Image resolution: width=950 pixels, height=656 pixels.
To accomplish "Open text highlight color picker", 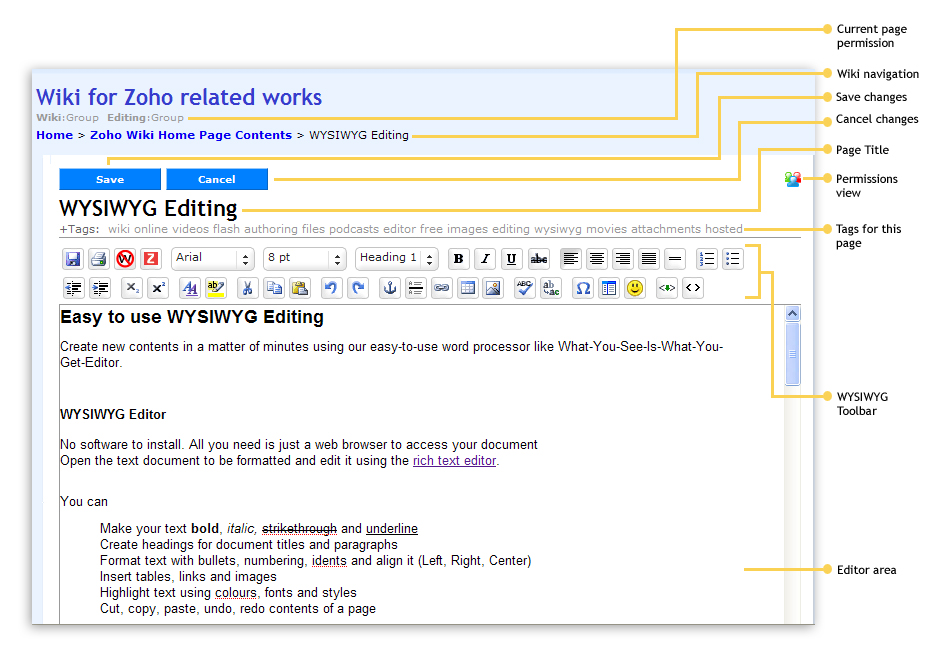I will coord(216,288).
